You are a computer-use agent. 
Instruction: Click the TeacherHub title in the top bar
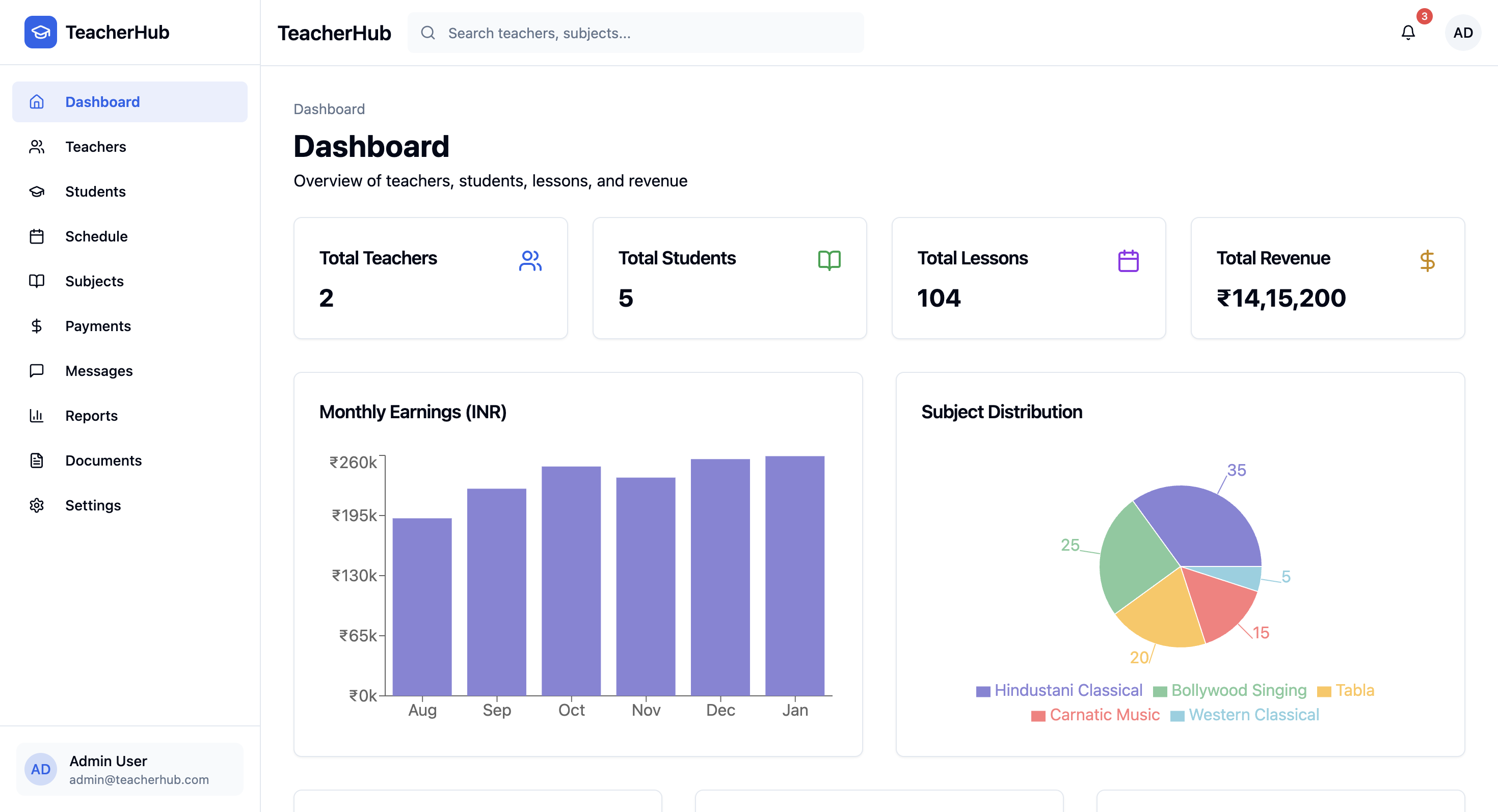tap(334, 33)
